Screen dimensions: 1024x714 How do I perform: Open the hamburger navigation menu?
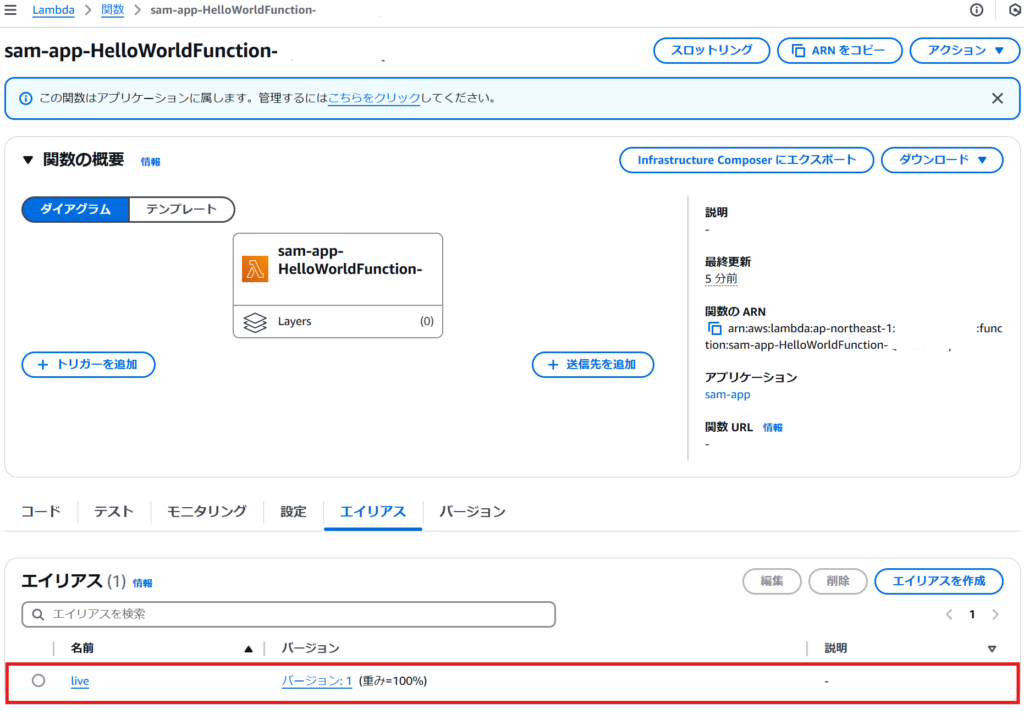coord(10,10)
